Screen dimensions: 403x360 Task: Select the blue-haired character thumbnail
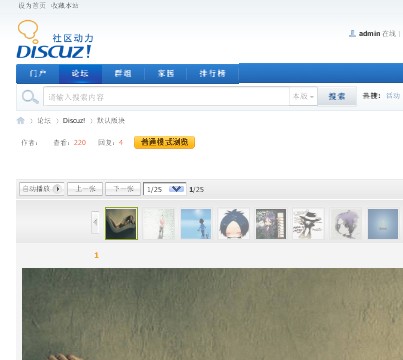click(x=234, y=224)
